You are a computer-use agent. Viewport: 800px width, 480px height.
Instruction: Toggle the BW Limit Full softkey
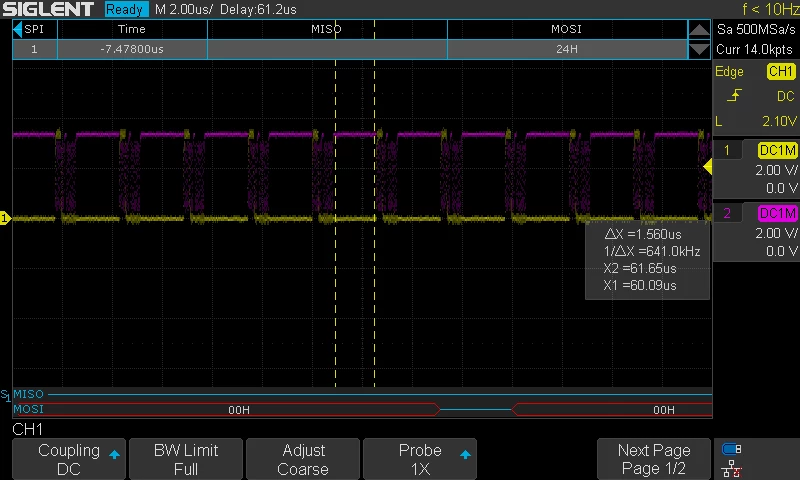[x=186, y=459]
